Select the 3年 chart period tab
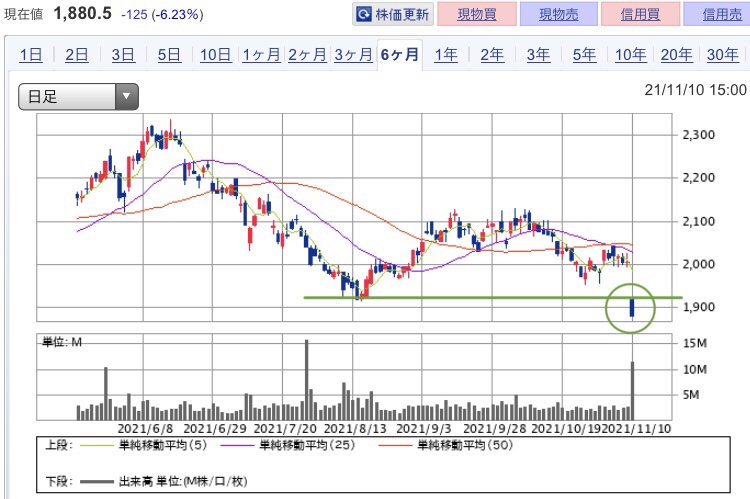 pyautogui.click(x=538, y=55)
